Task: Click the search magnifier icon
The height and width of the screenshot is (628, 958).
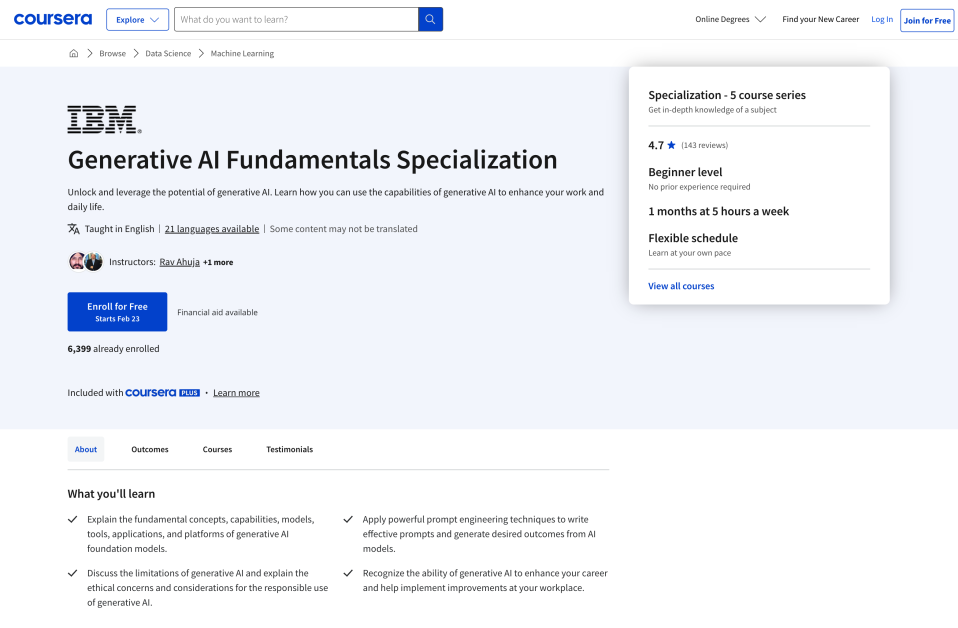Action: (430, 19)
